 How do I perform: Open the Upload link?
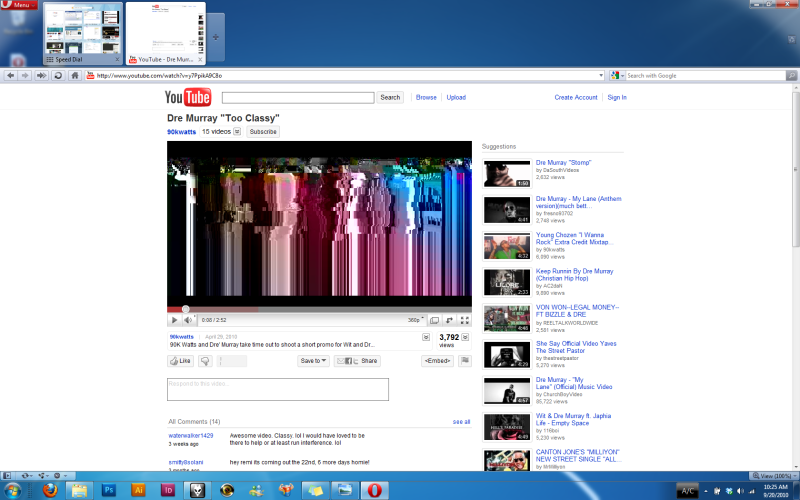pos(456,97)
